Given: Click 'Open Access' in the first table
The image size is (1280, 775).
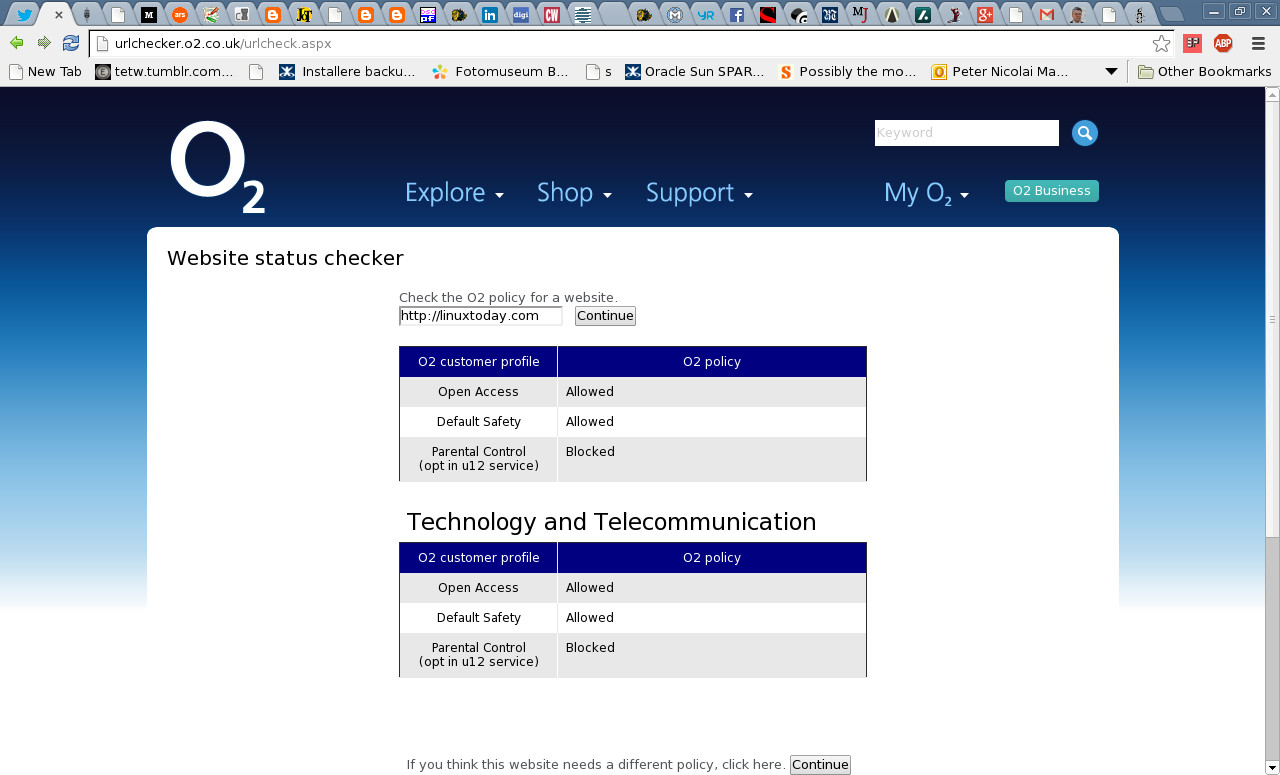Looking at the screenshot, I should coord(478,392).
